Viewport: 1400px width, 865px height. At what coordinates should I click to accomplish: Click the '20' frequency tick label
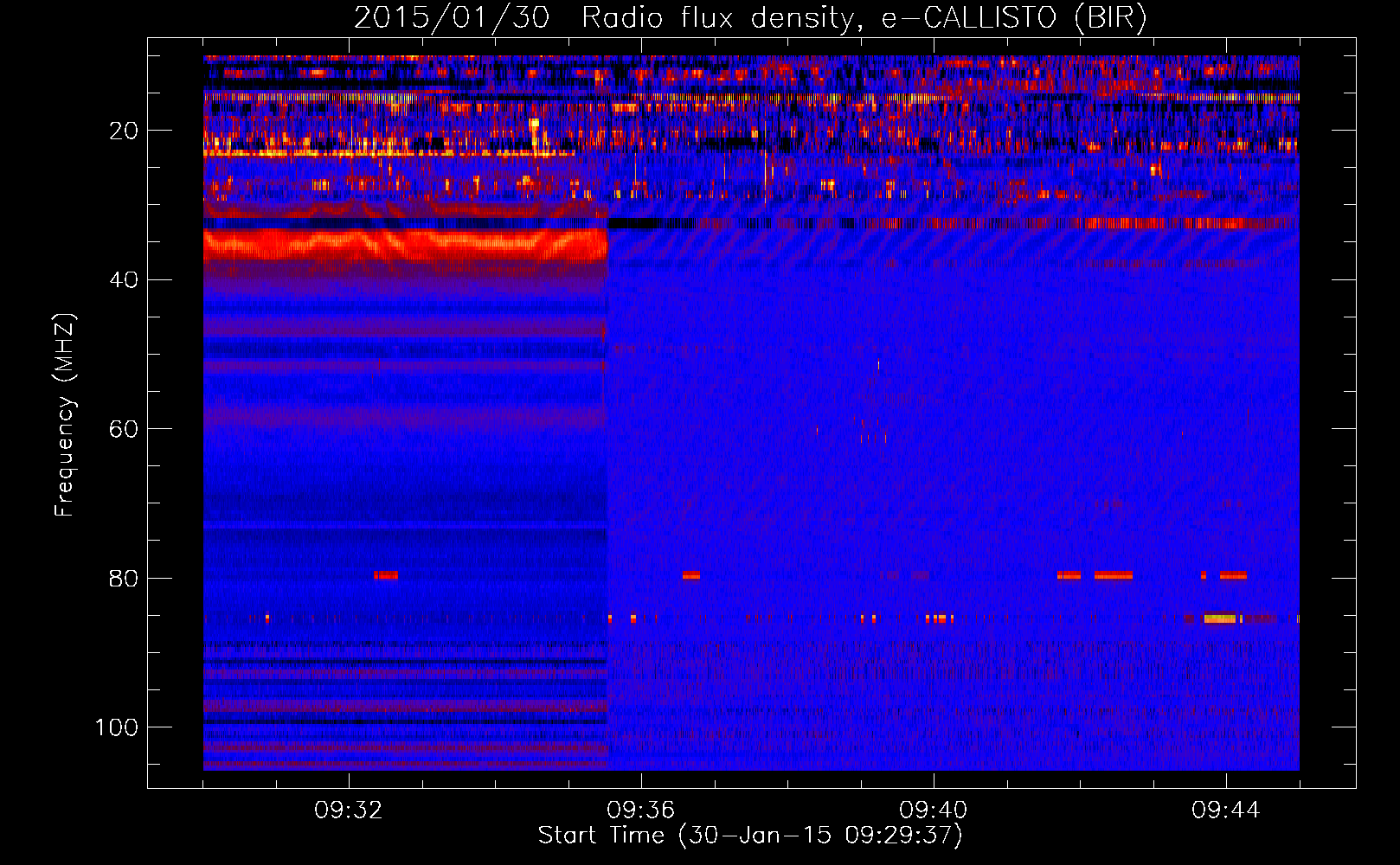[124, 131]
